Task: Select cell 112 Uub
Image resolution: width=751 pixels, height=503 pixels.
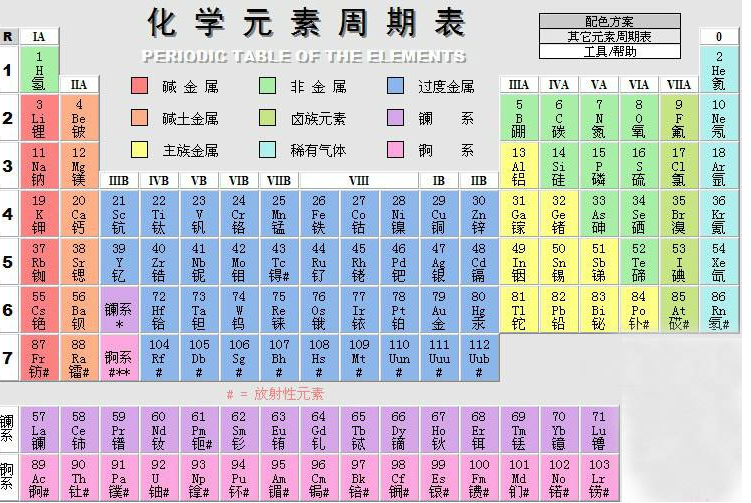Action: tap(478, 357)
